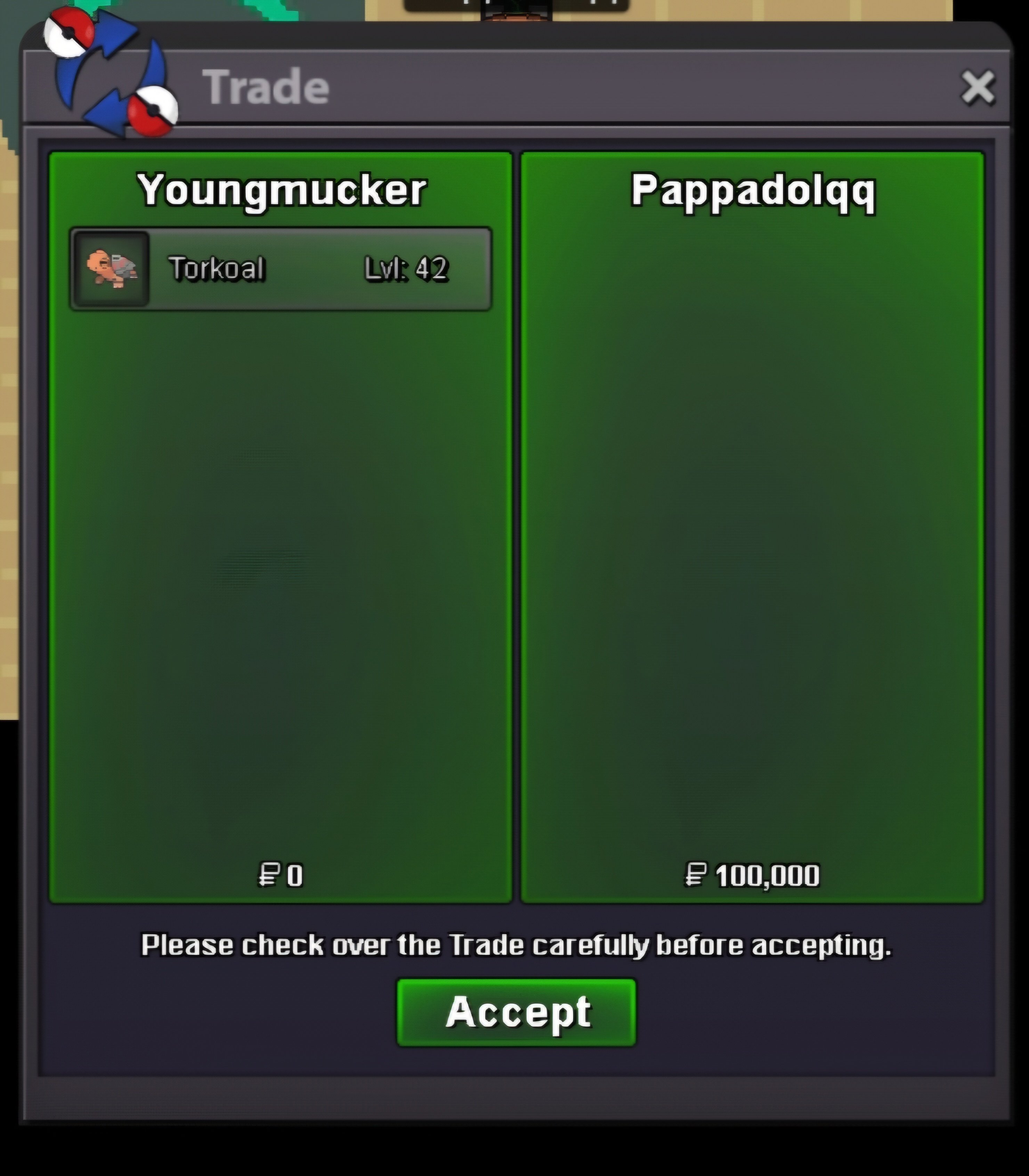This screenshot has width=1029, height=1176.
Task: Click the Trade title text
Action: (266, 87)
